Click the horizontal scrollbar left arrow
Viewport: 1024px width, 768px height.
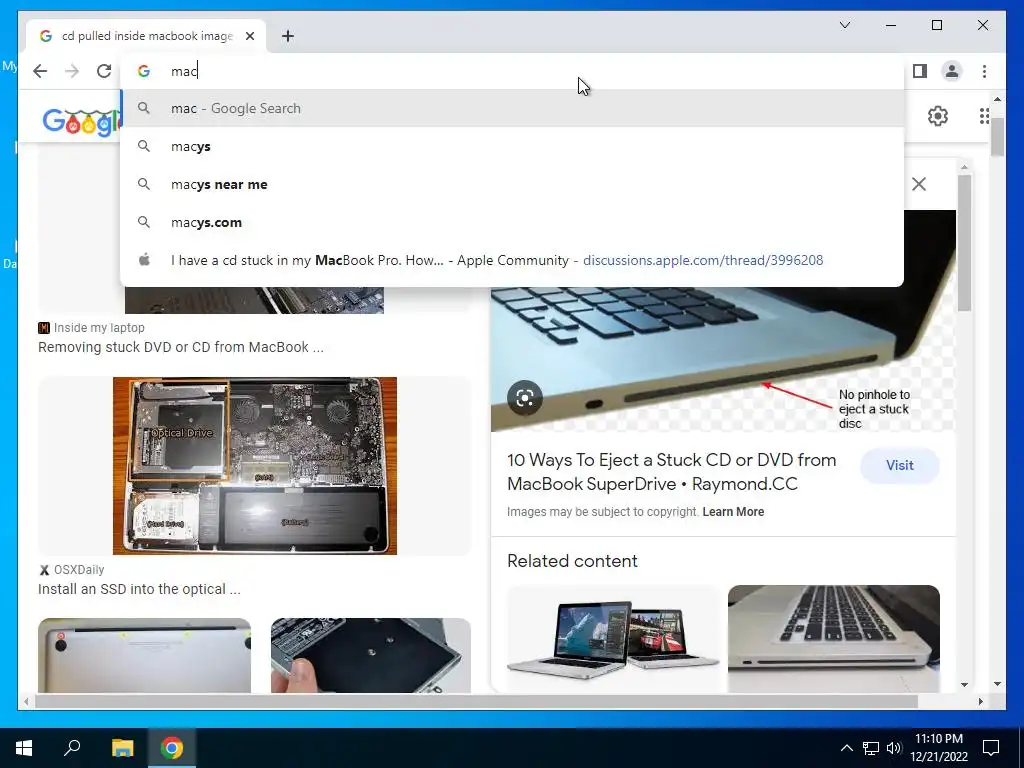coord(25,701)
